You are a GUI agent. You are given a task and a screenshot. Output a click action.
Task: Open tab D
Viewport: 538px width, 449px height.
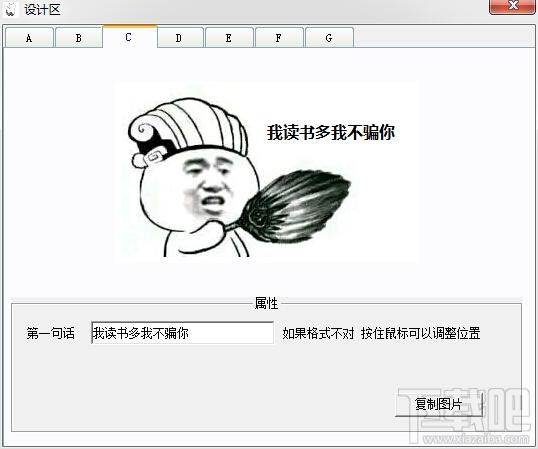point(179,38)
